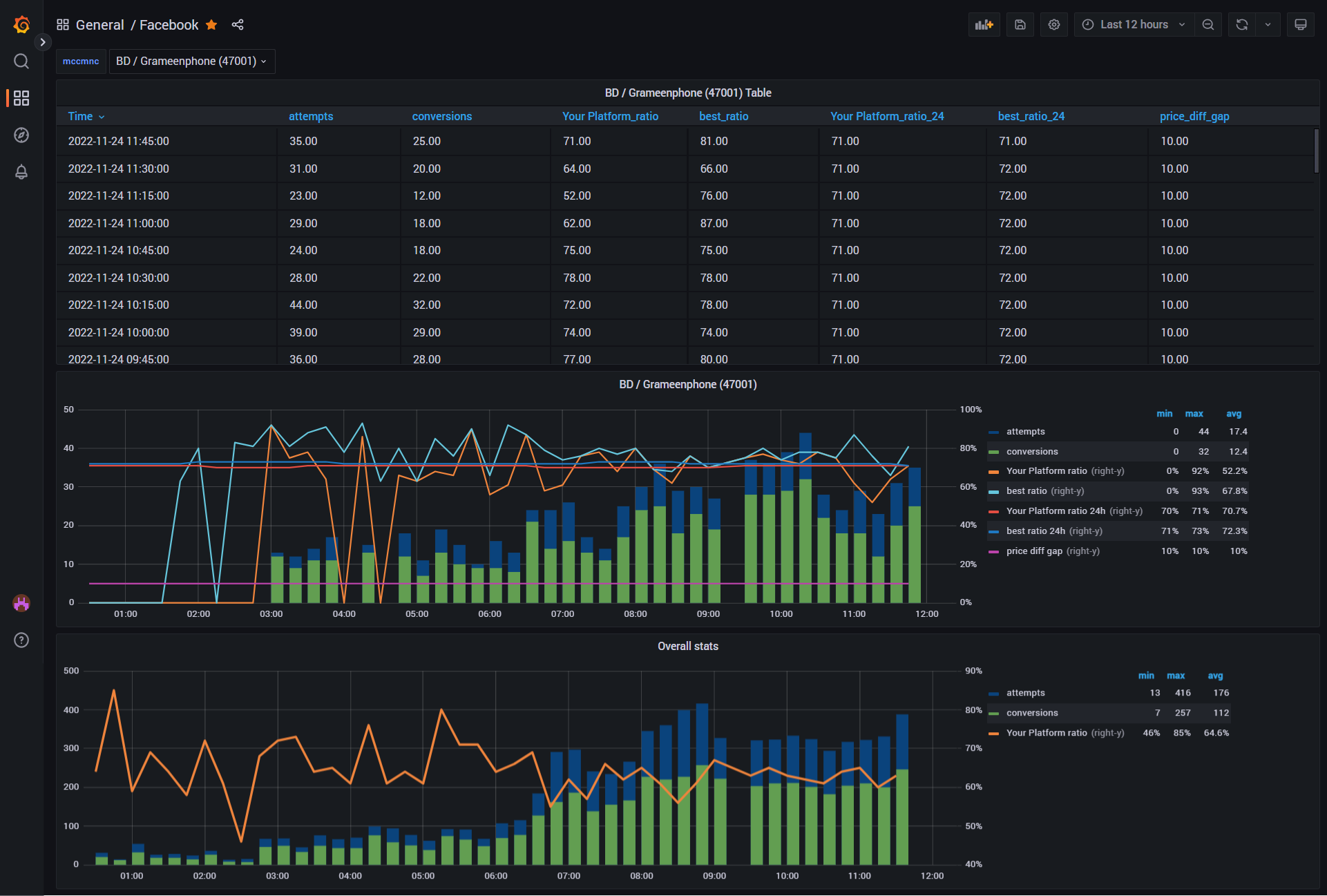Viewport: 1327px width, 896px height.
Task: Sort table by attempts column header
Action: [x=311, y=116]
